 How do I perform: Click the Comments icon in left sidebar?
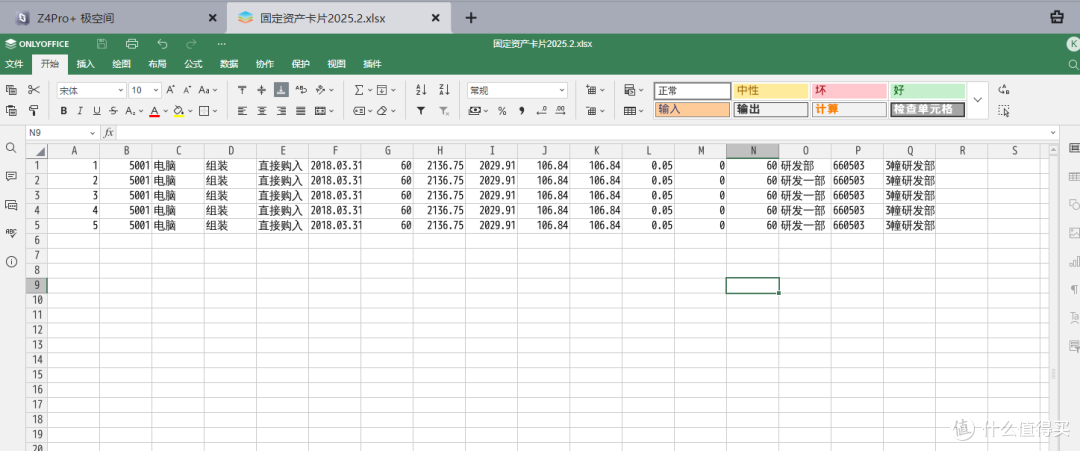tap(11, 176)
